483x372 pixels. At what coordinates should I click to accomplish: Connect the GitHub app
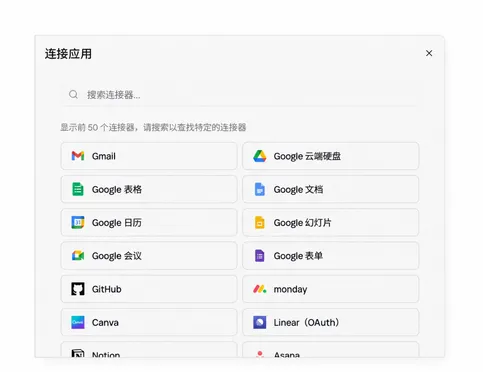tap(149, 289)
